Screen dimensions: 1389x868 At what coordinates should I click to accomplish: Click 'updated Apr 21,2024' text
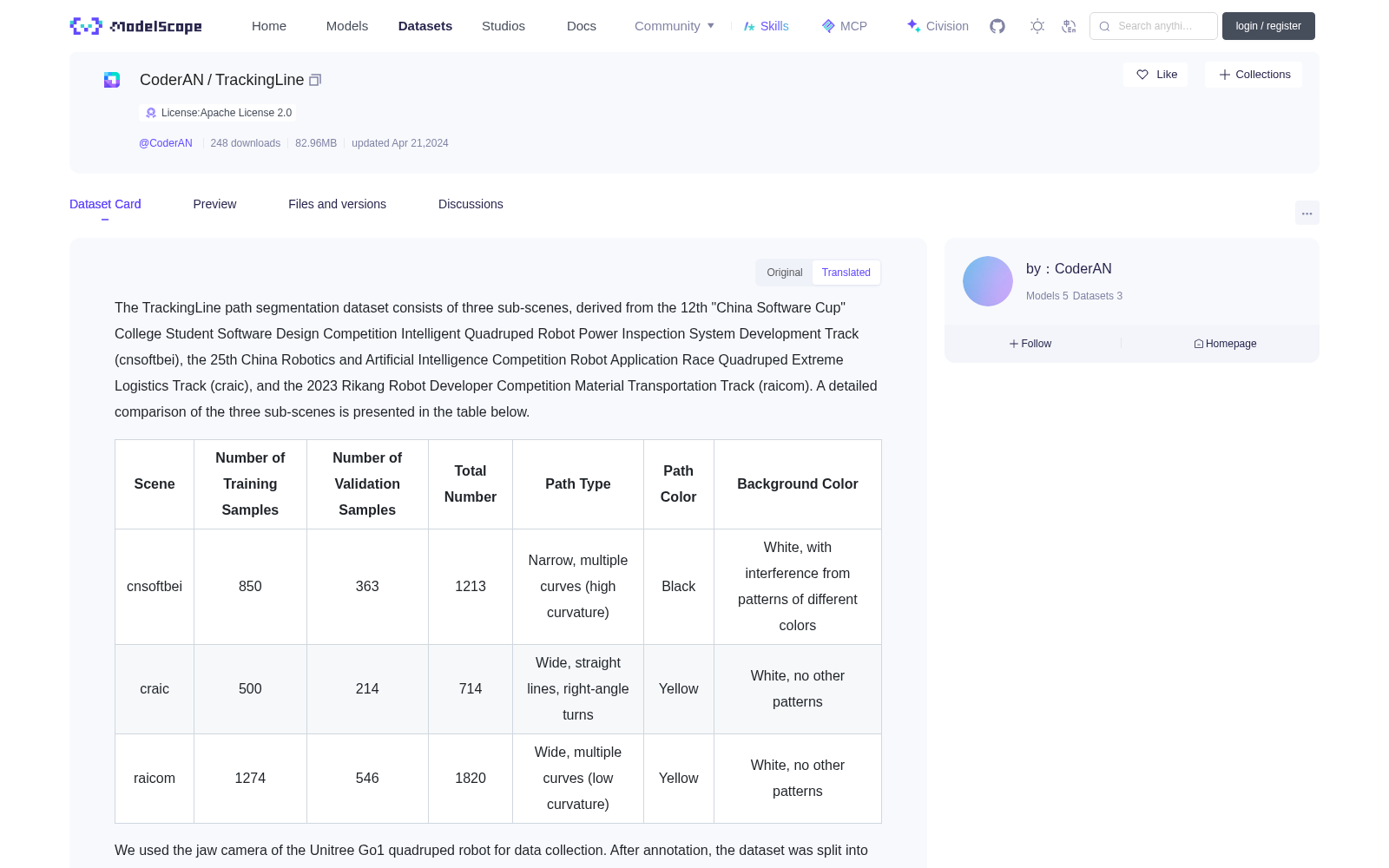400,143
